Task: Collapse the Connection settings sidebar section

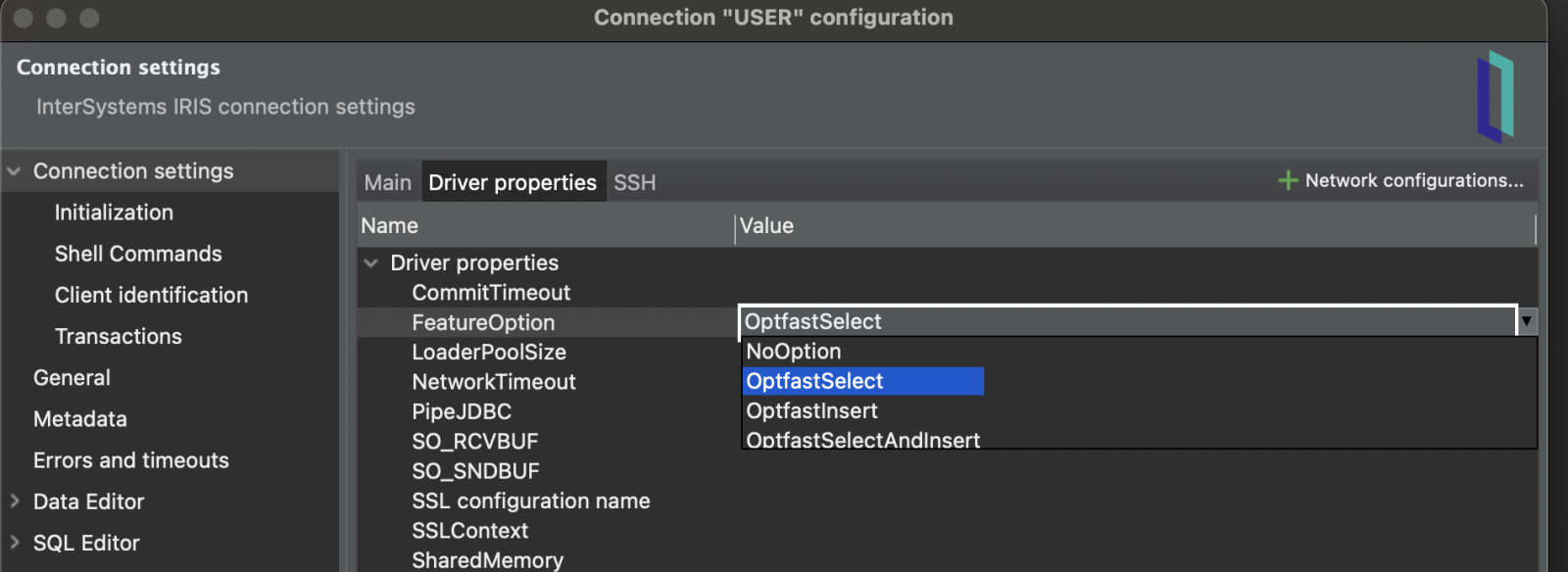Action: tap(14, 171)
